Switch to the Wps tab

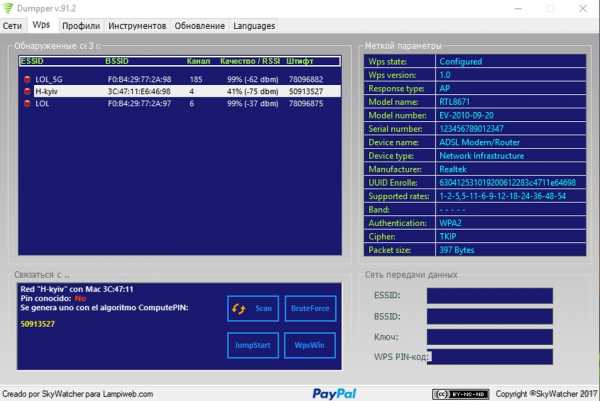(x=41, y=25)
